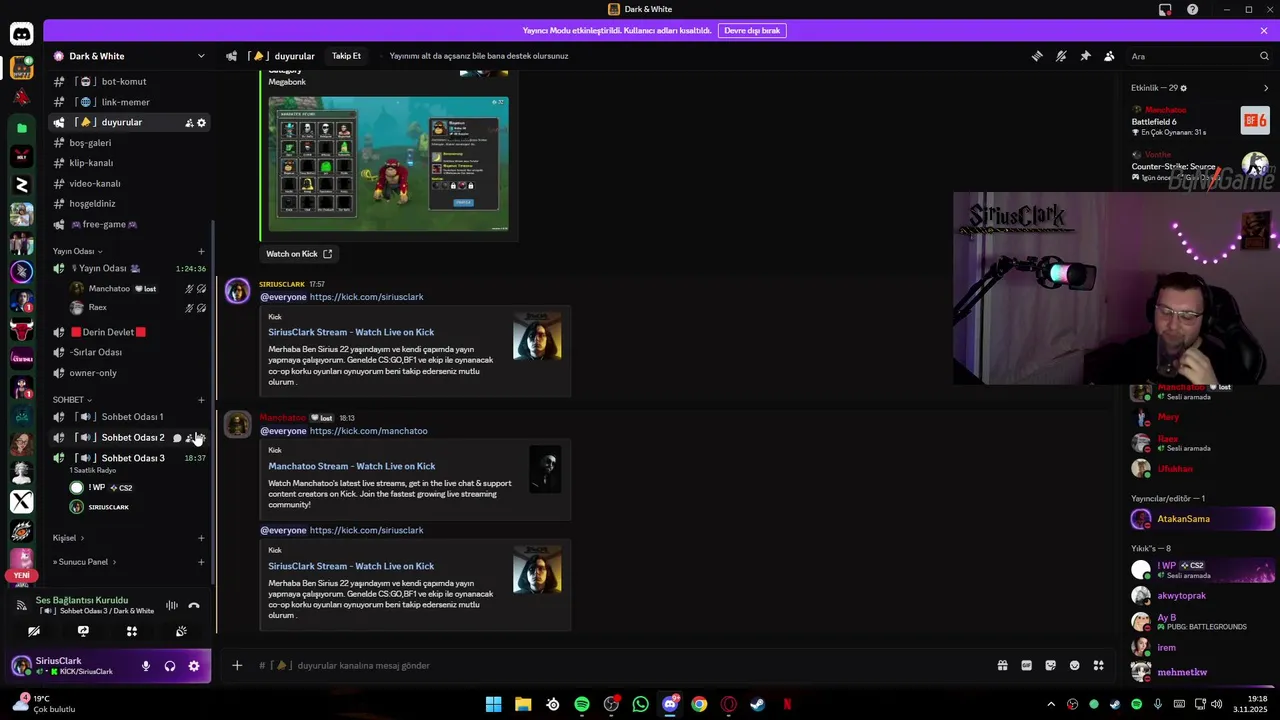
Task: Open first https://kick.com/siriusclark link
Action: point(366,297)
